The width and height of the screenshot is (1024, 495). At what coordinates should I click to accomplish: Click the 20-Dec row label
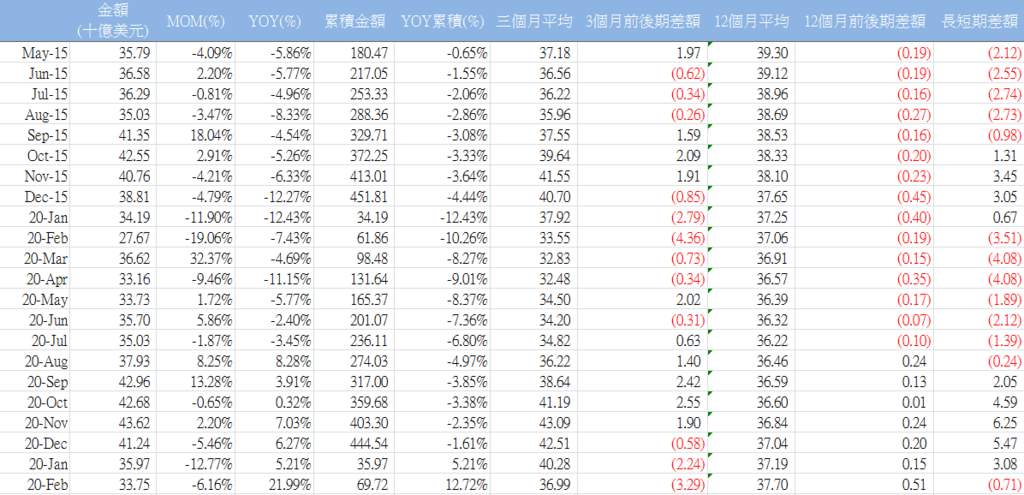click(x=47, y=444)
